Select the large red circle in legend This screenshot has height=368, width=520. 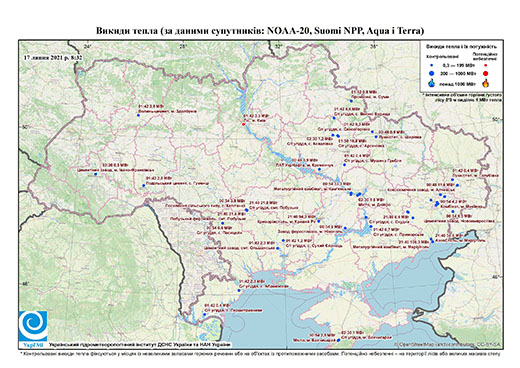[485, 73]
